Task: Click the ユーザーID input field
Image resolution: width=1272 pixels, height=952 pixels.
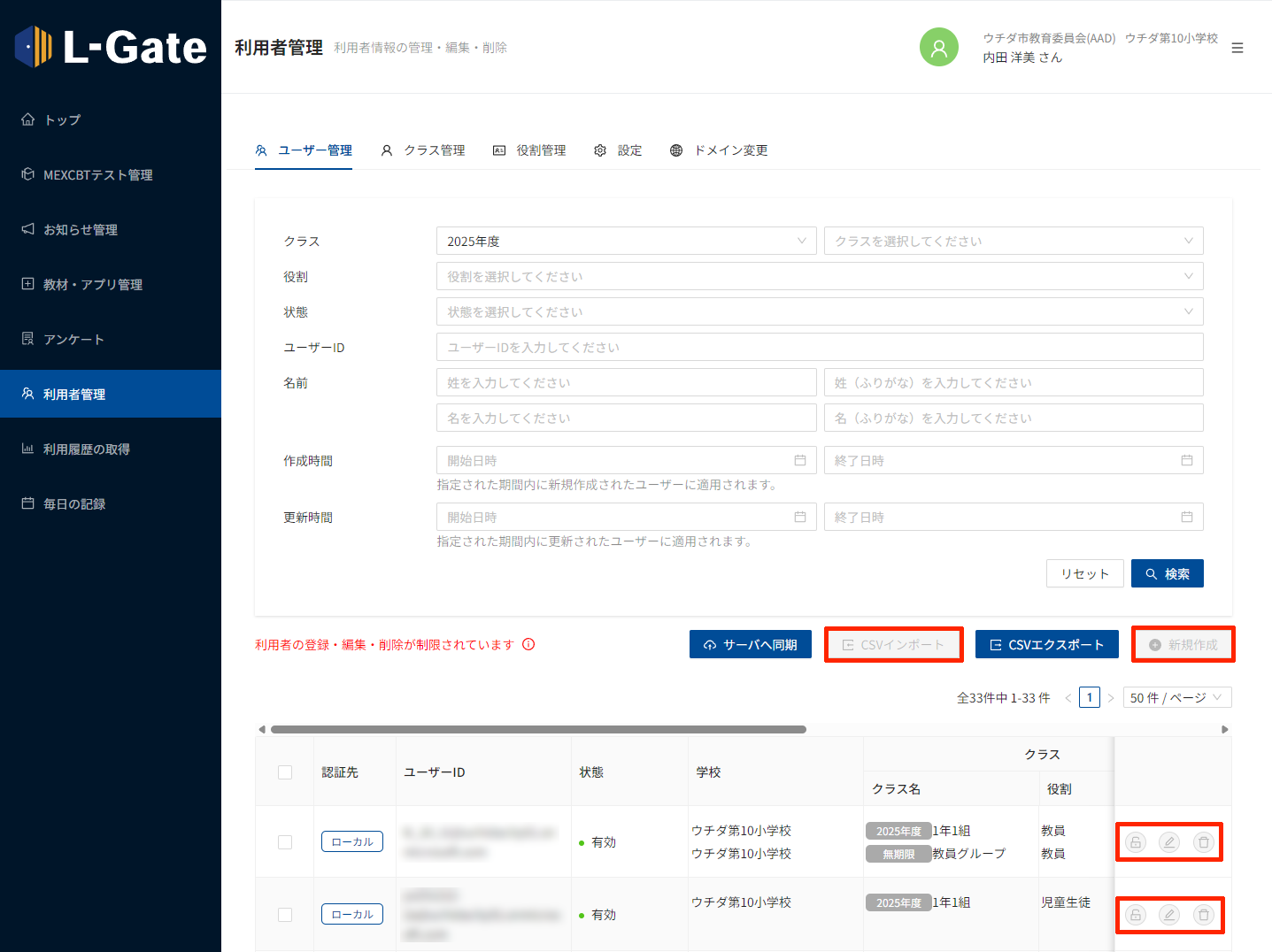Action: coord(819,347)
